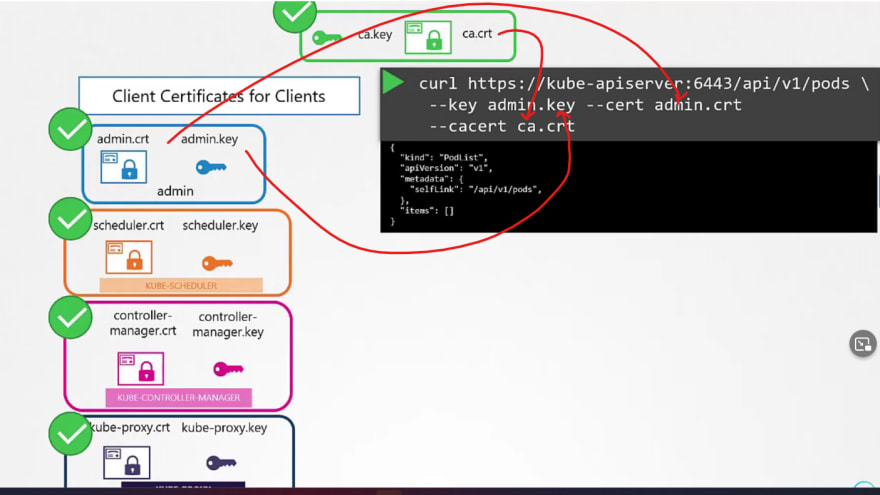The height and width of the screenshot is (495, 880).
Task: Click the blue admin.key key icon
Action: tap(211, 167)
